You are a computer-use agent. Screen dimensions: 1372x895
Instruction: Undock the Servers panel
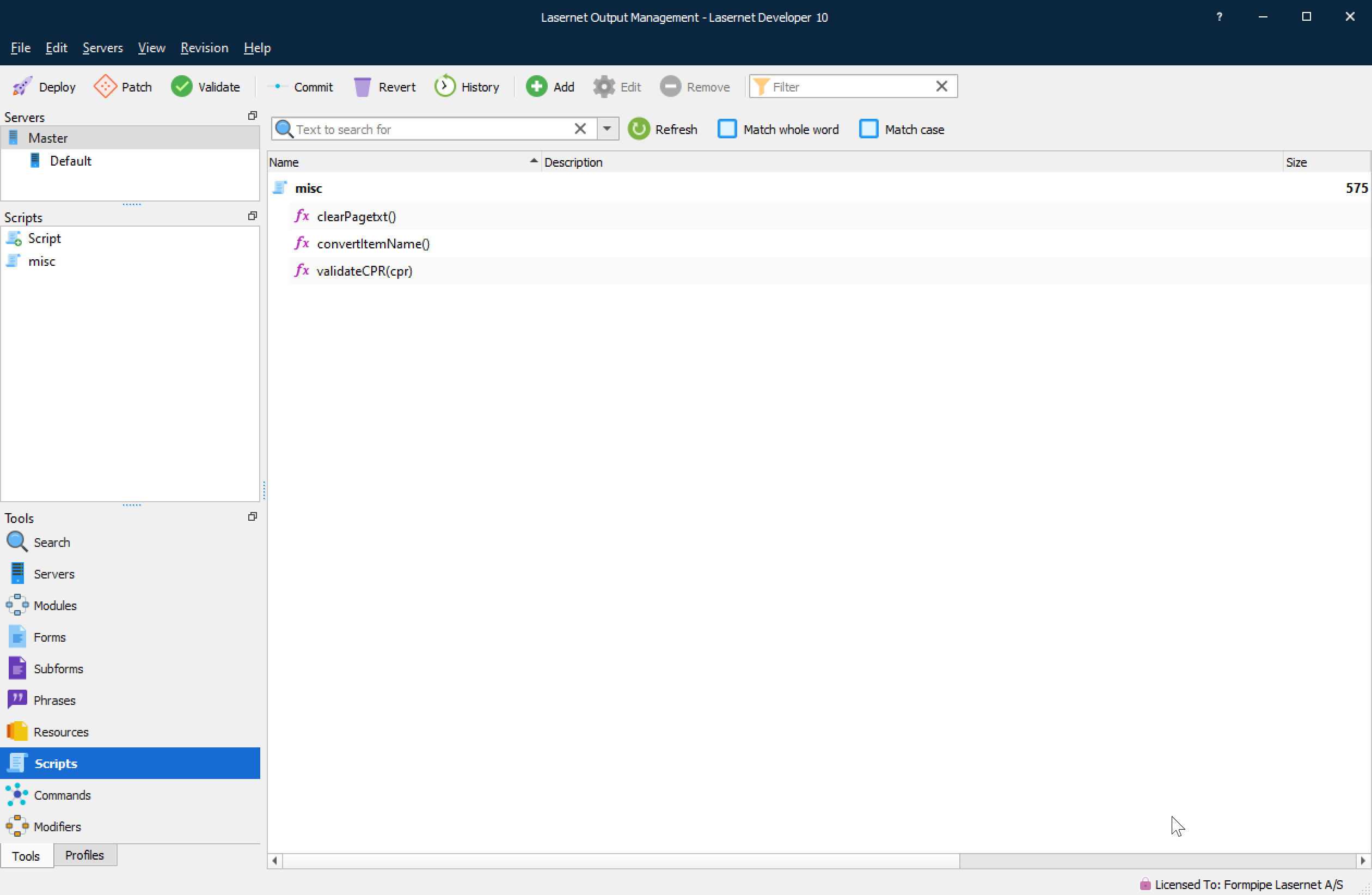(252, 116)
